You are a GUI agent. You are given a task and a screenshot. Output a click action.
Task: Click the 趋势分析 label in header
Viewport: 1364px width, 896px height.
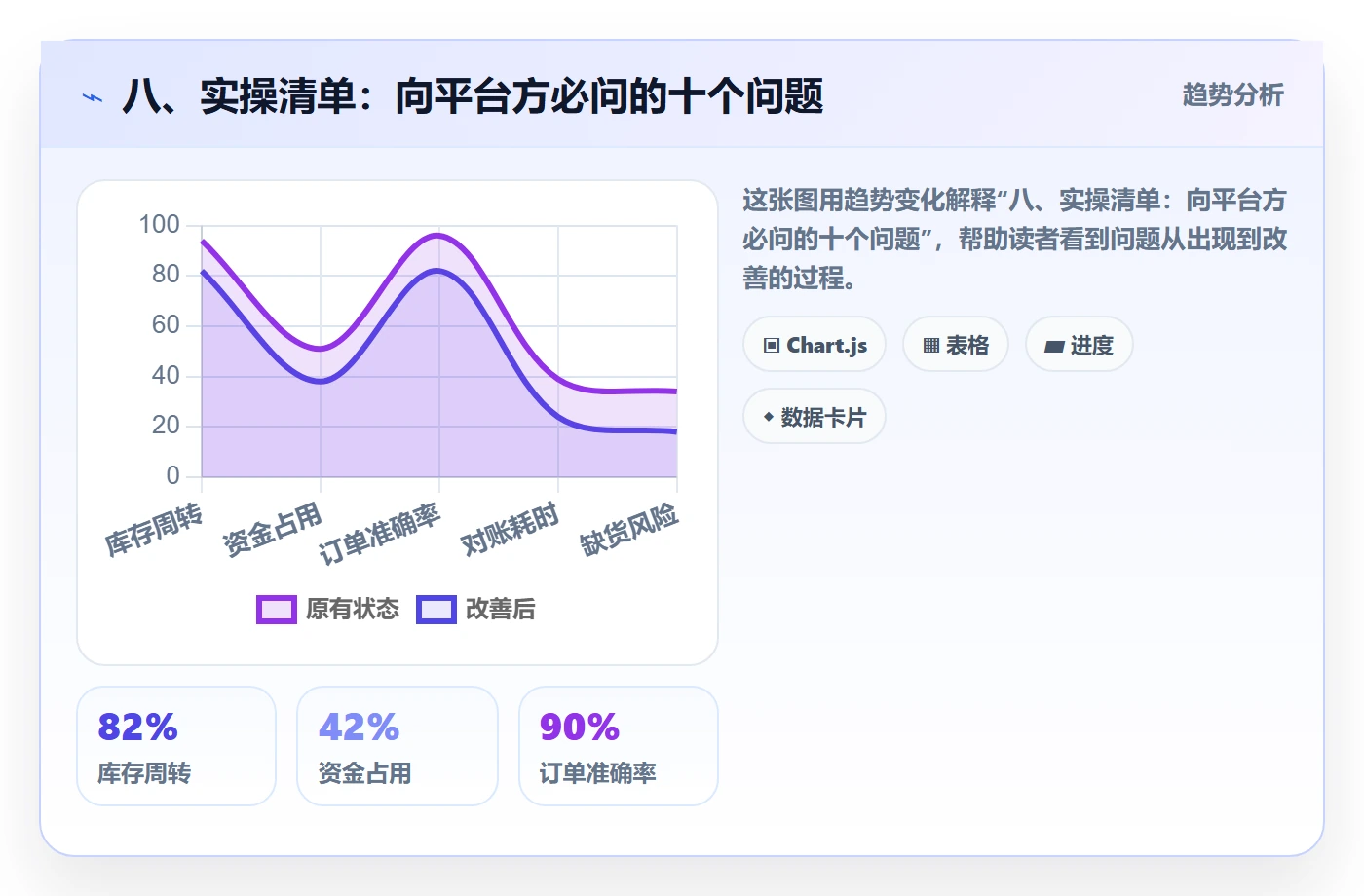click(1233, 94)
